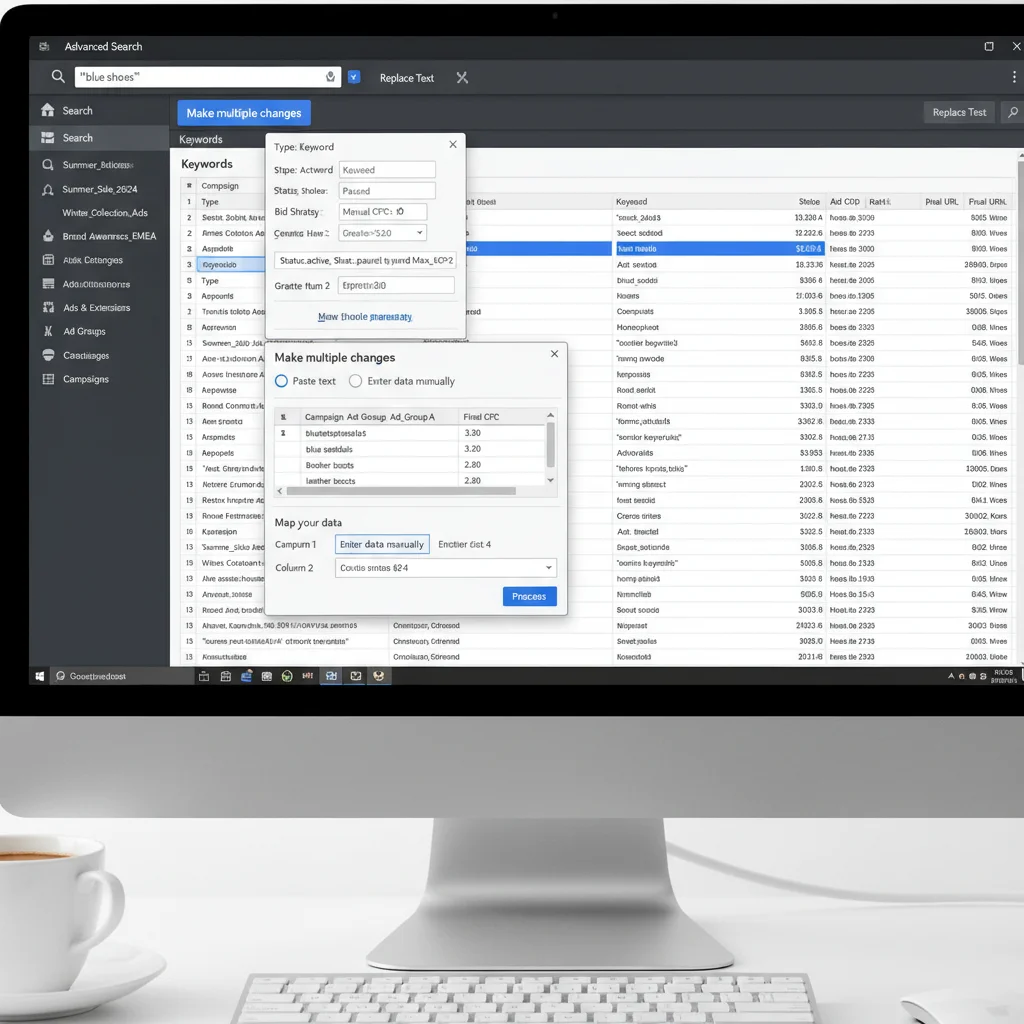This screenshot has height=1024, width=1024.
Task: Click the X icon after Replace Text
Action: (x=462, y=78)
